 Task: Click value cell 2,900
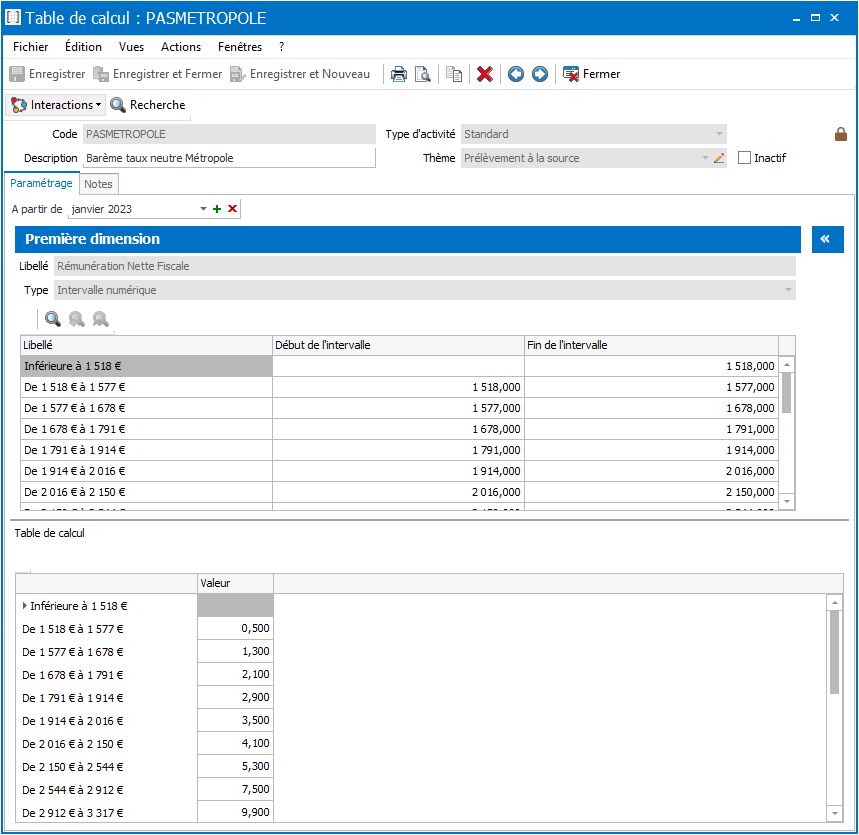click(x=235, y=697)
